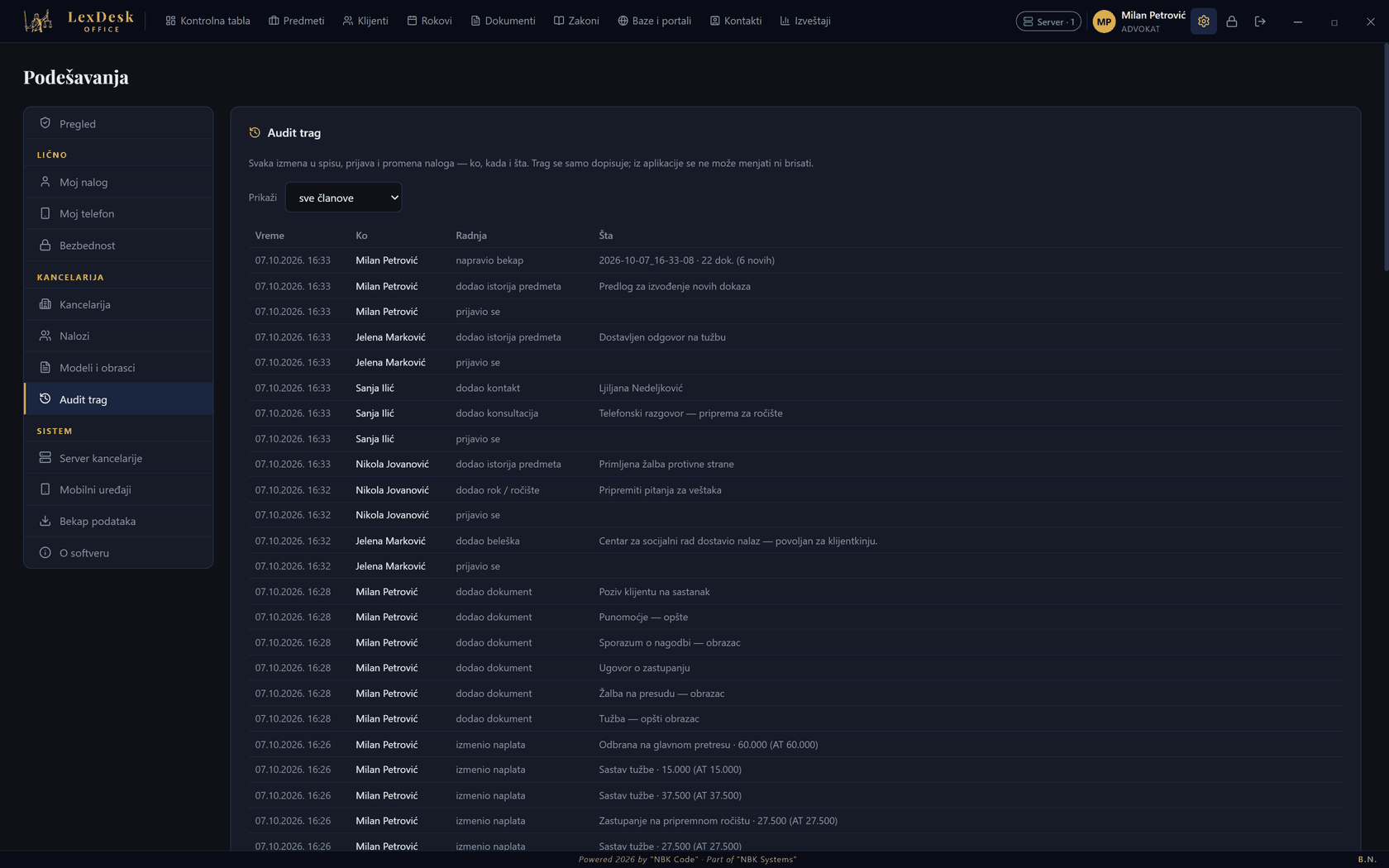Open the Prikaži 'sve članove' dropdown
The width and height of the screenshot is (1389, 868).
[x=343, y=198]
